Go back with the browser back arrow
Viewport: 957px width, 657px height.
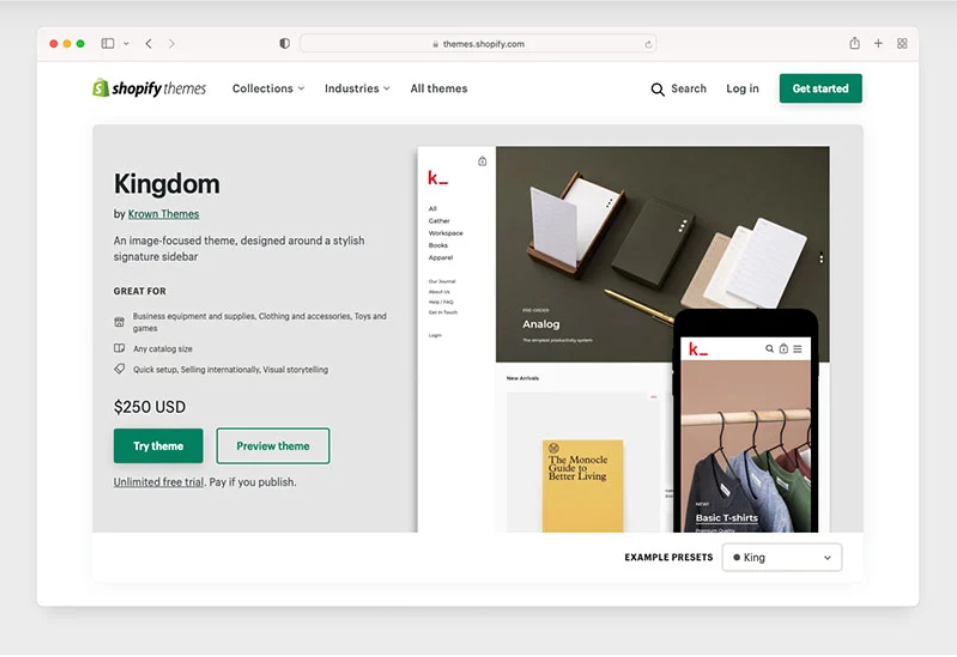148,43
